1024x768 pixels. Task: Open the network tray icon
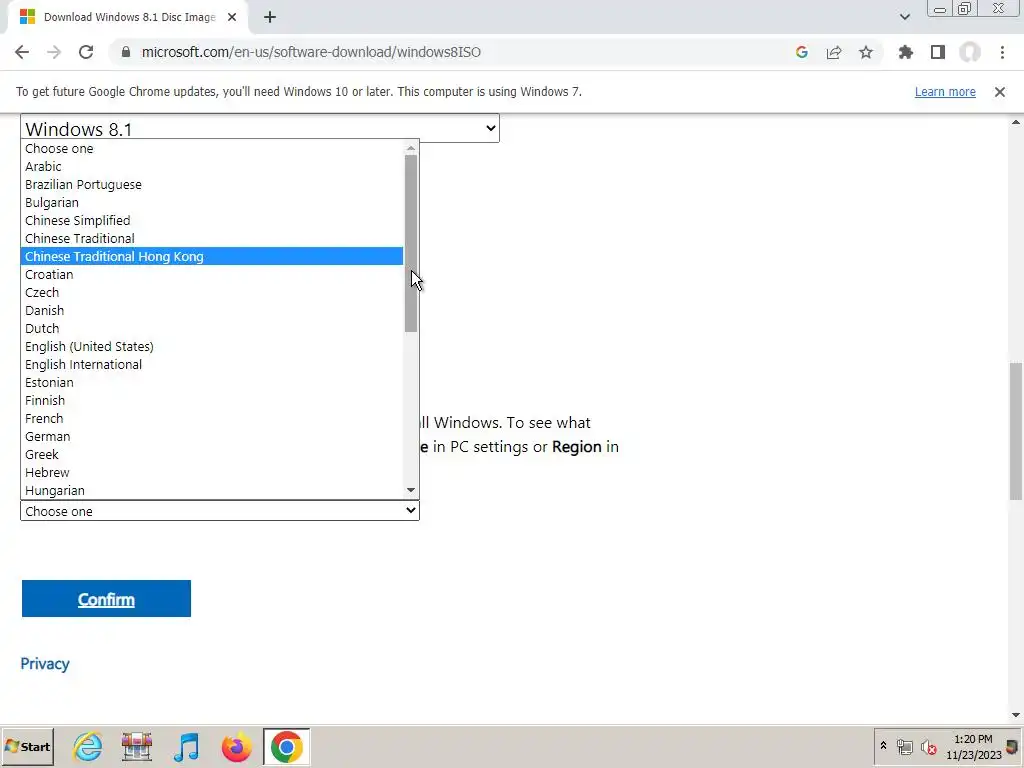click(904, 746)
